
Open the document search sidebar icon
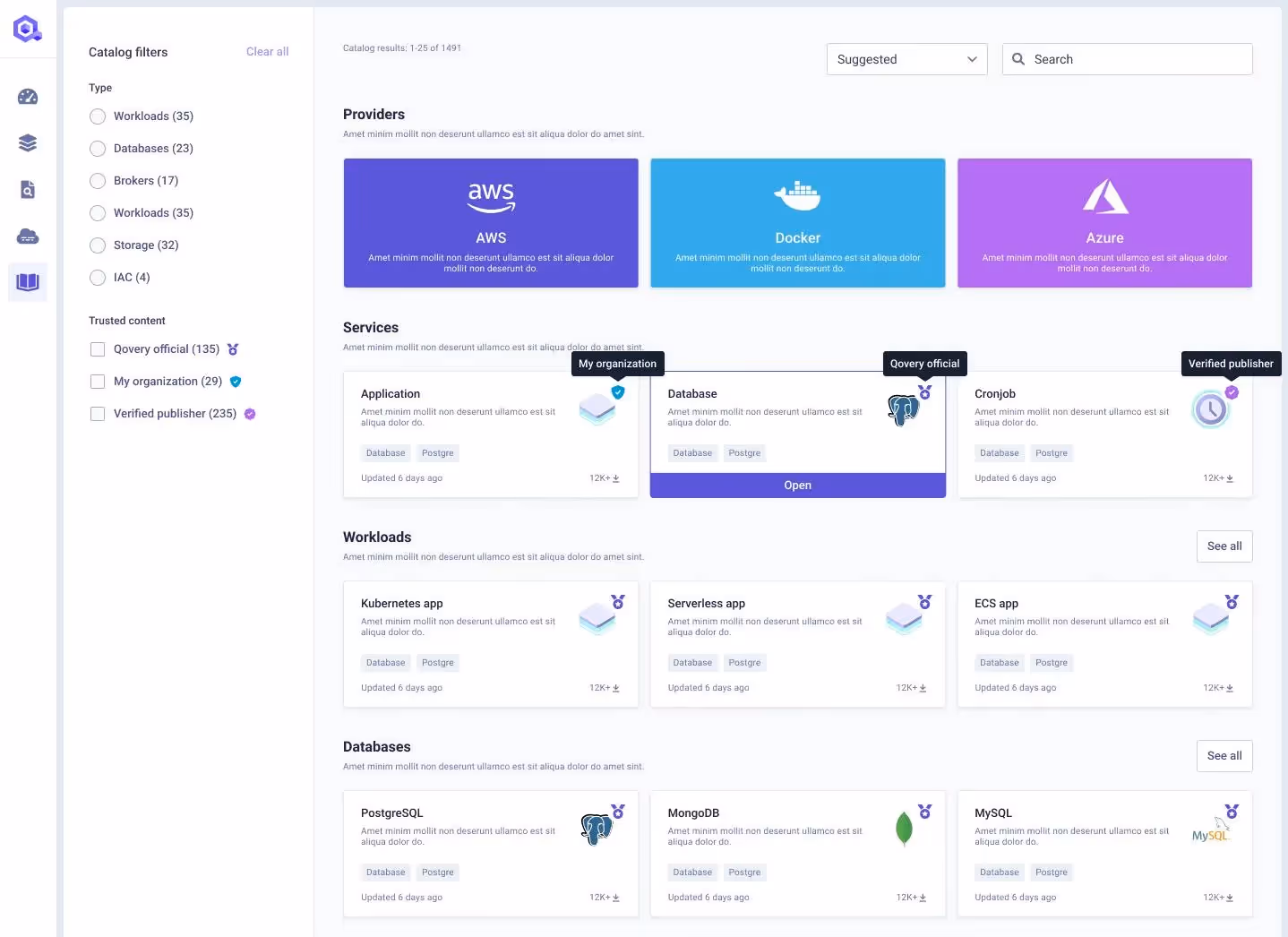[28, 190]
